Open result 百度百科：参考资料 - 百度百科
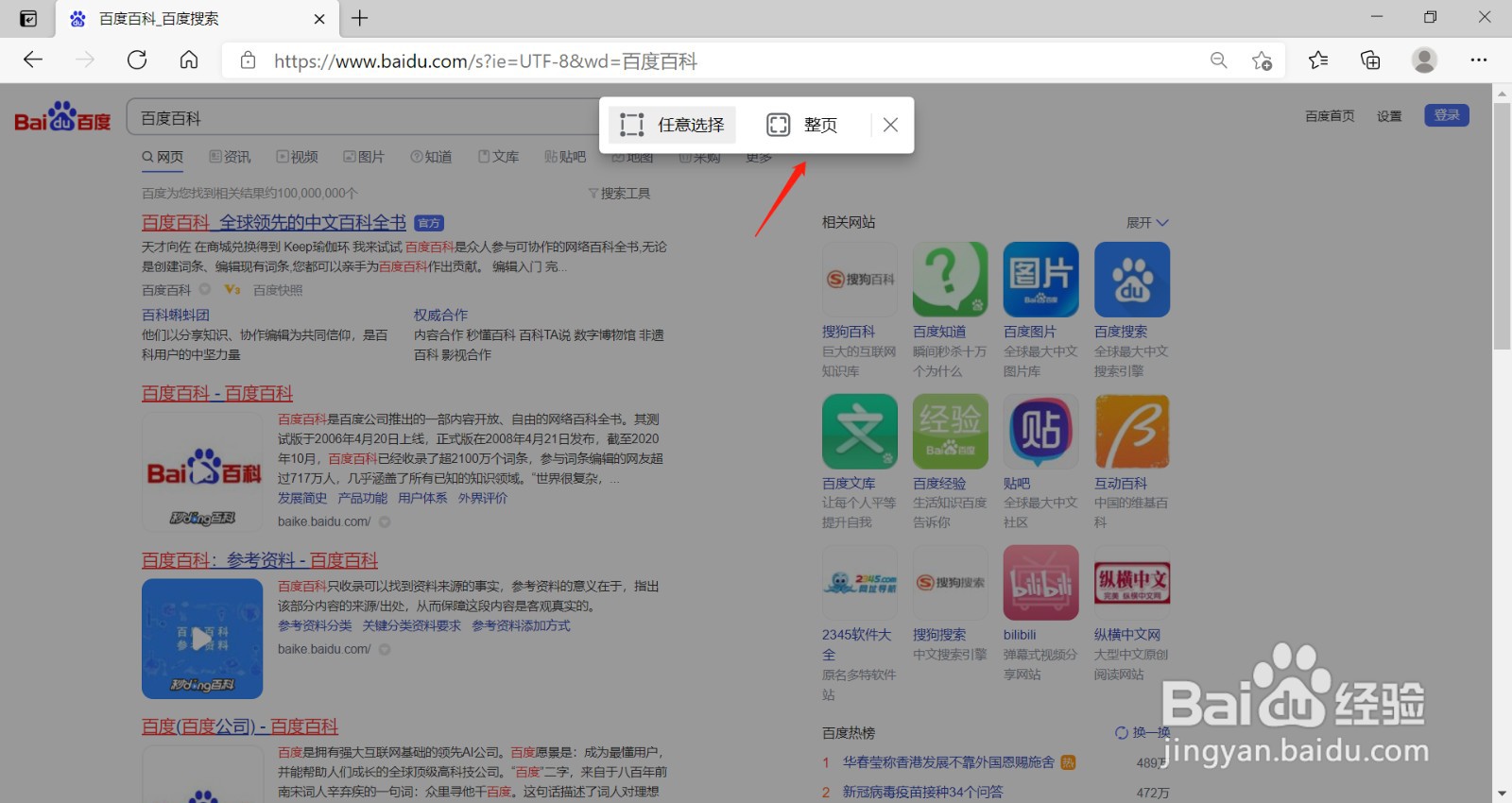 click(260, 560)
